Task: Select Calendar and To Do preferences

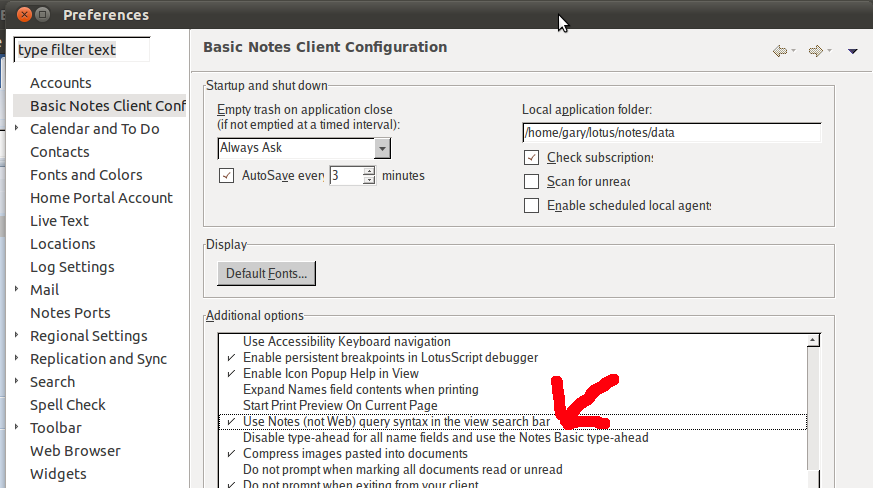Action: point(95,129)
